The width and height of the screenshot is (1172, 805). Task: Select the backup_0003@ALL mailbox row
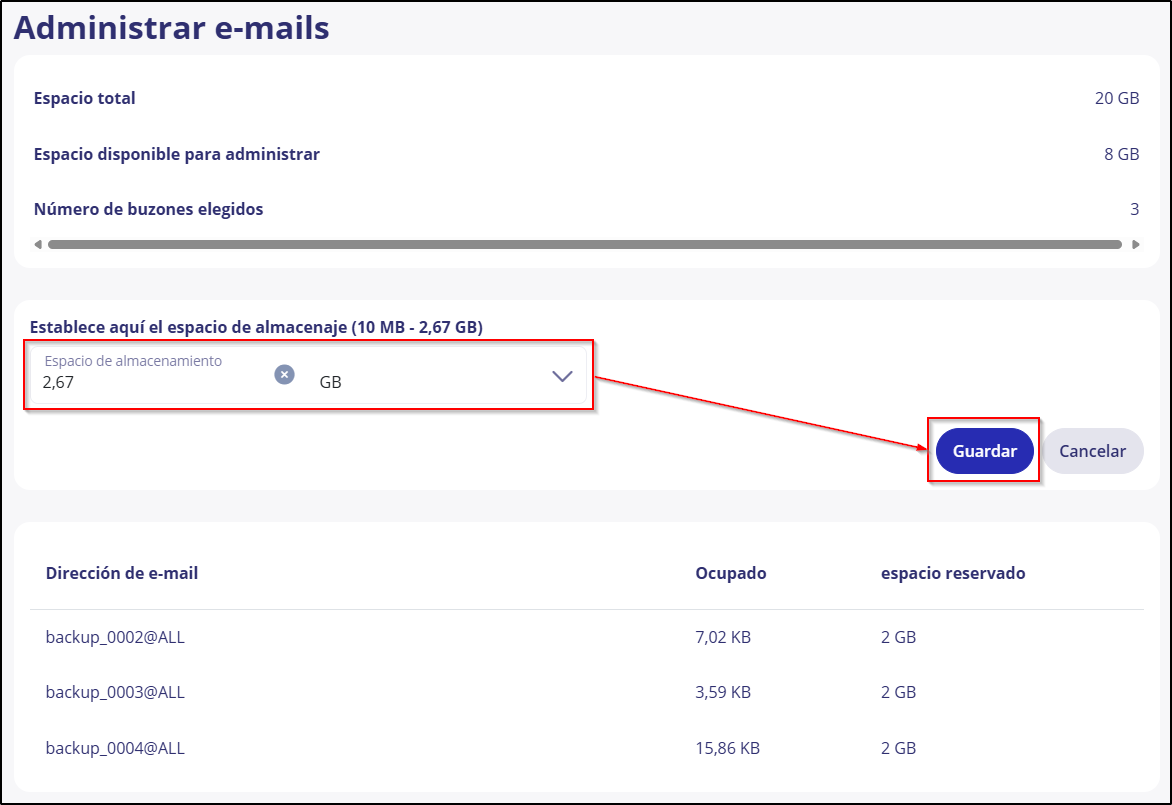[115, 692]
